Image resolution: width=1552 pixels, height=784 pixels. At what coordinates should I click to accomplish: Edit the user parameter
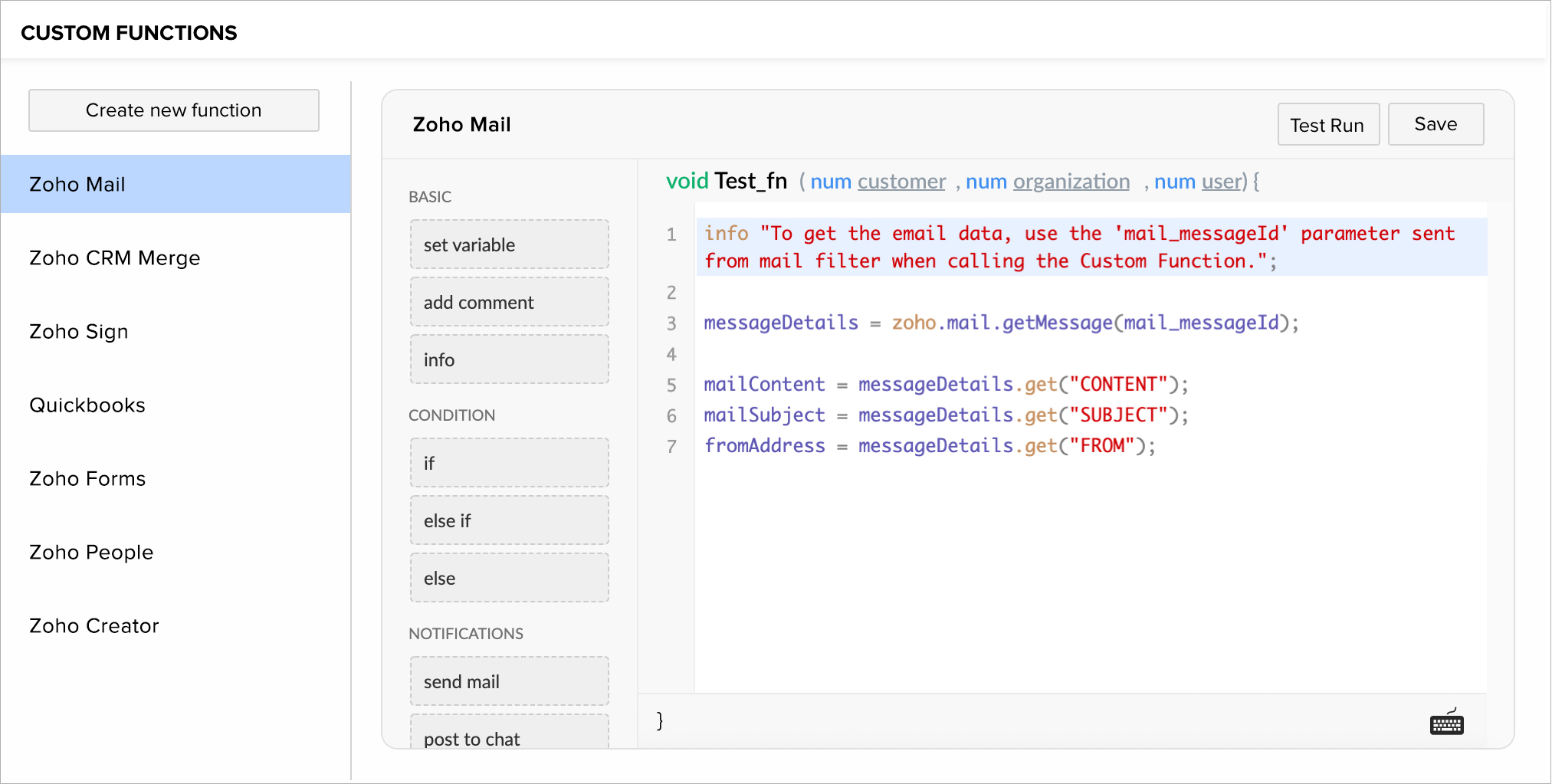[x=1221, y=182]
